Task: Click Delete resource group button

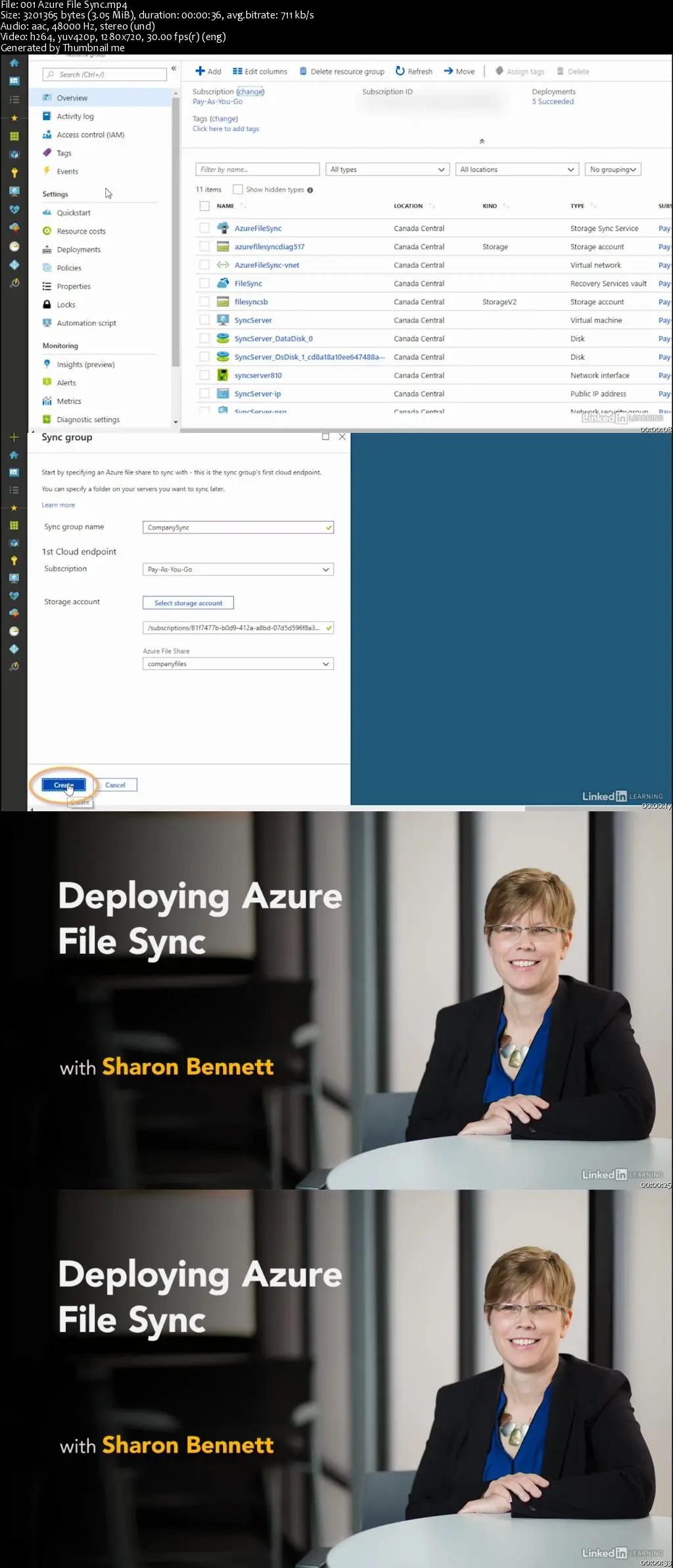Action: coord(342,72)
